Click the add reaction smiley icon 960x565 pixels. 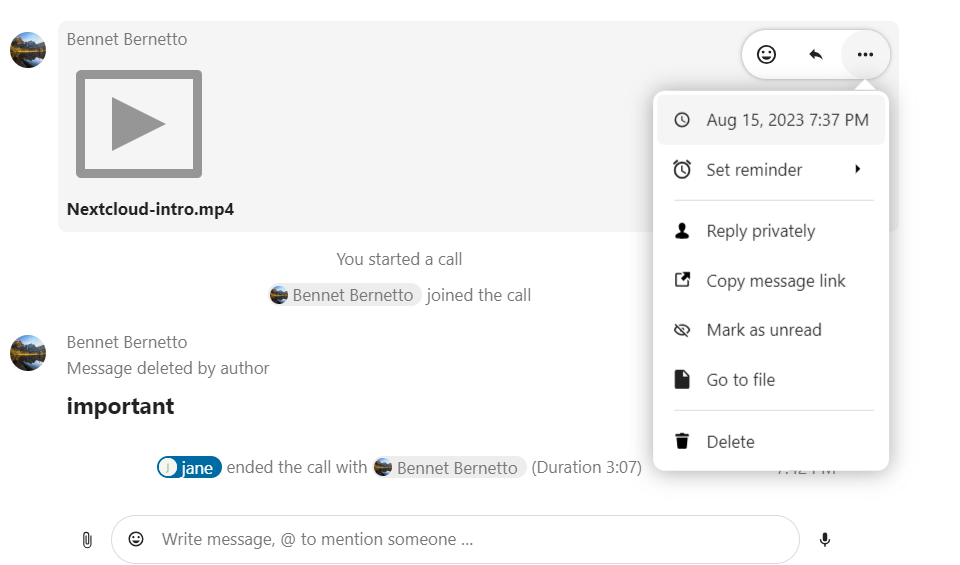(766, 55)
